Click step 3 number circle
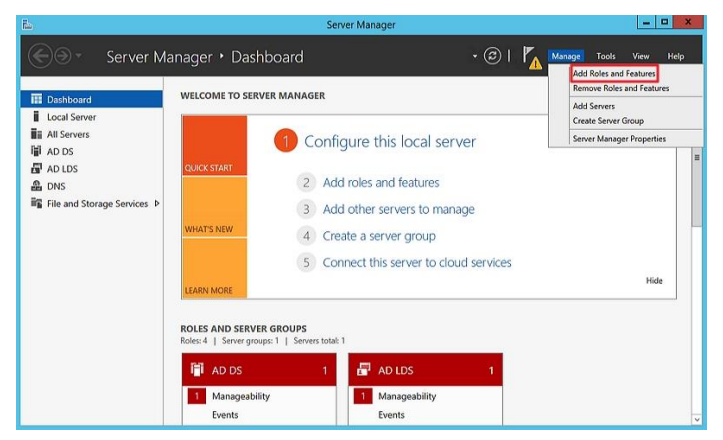This screenshot has height=440, width=723. point(306,209)
